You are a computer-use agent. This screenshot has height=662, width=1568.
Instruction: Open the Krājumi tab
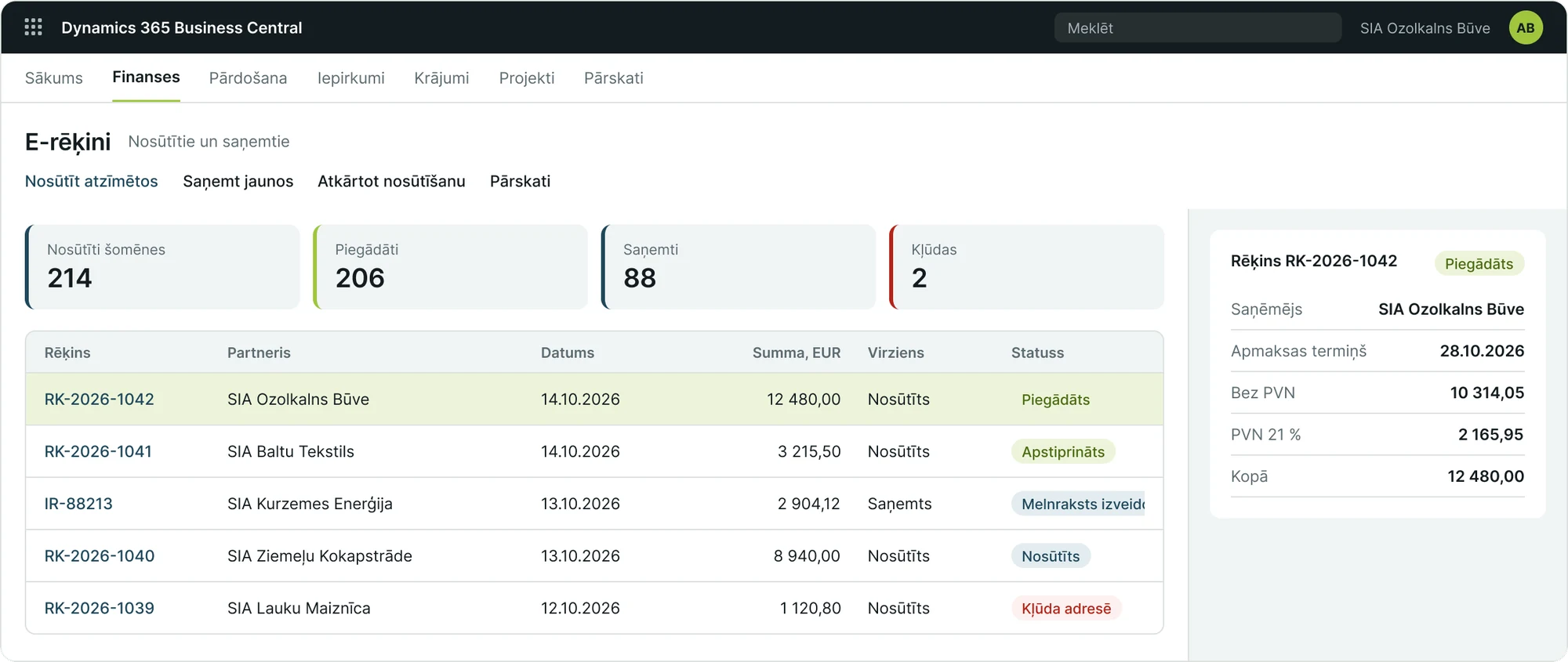[441, 78]
